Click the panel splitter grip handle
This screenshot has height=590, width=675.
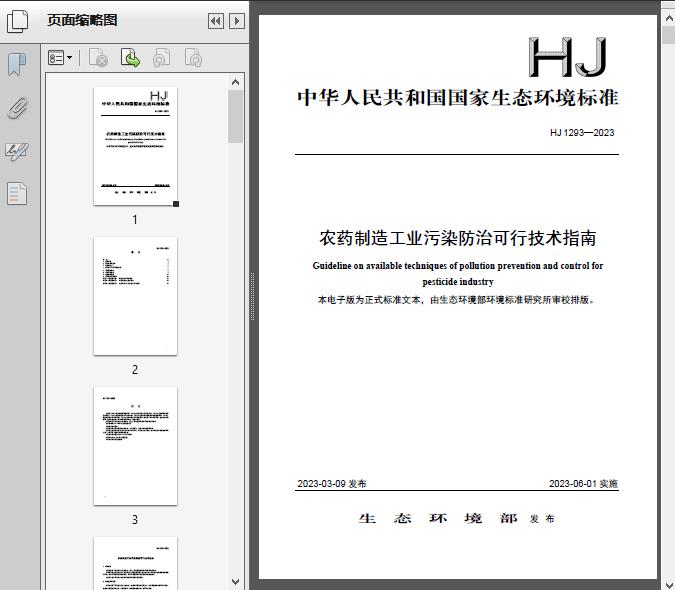tap(253, 297)
